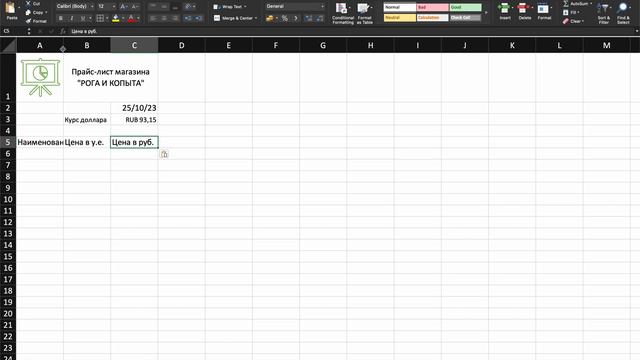Decrease decimal places
This screenshot has height=360, width=640.
[x=320, y=18]
